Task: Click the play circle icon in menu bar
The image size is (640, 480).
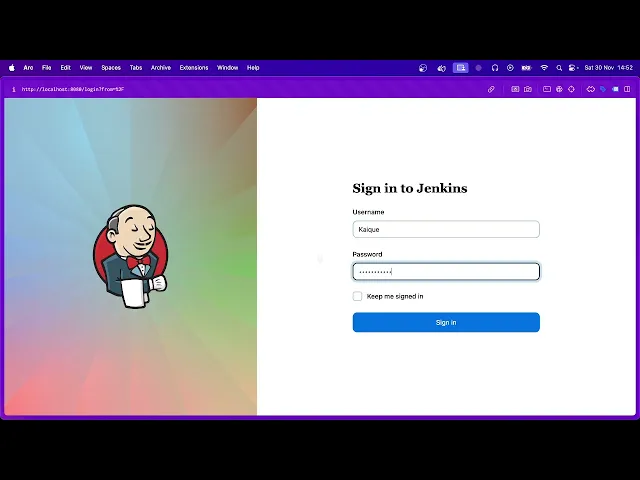Action: pyautogui.click(x=510, y=68)
